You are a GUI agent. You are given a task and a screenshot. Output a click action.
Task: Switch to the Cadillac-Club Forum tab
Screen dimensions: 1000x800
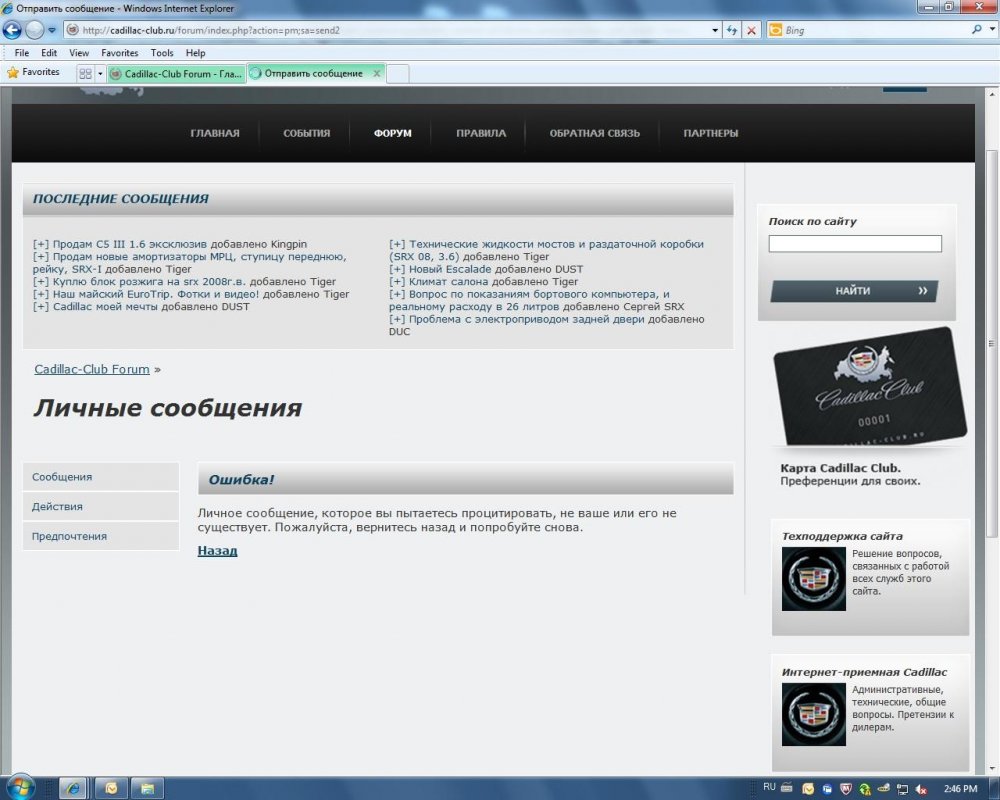point(176,73)
